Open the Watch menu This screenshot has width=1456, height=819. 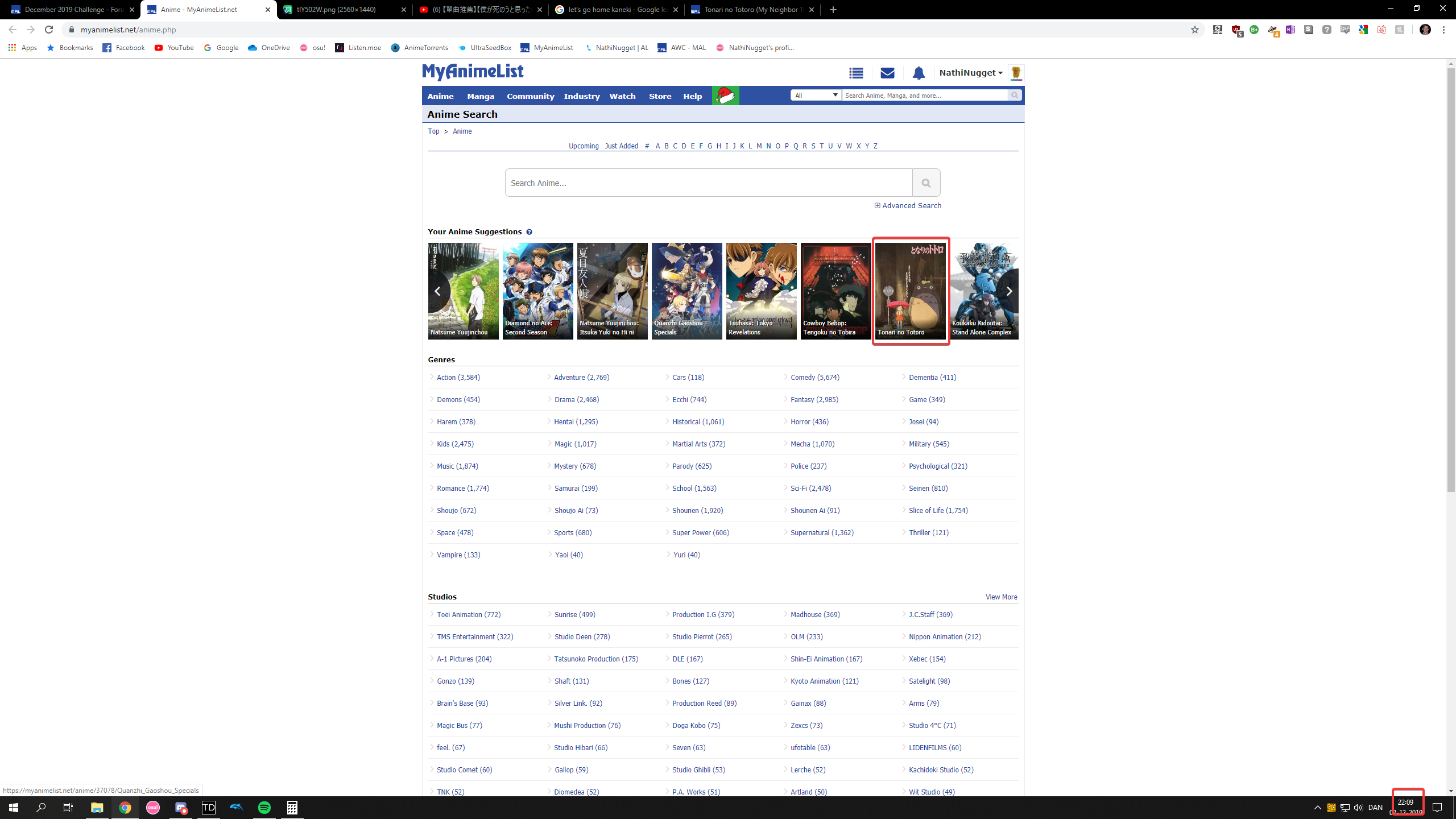tap(622, 96)
